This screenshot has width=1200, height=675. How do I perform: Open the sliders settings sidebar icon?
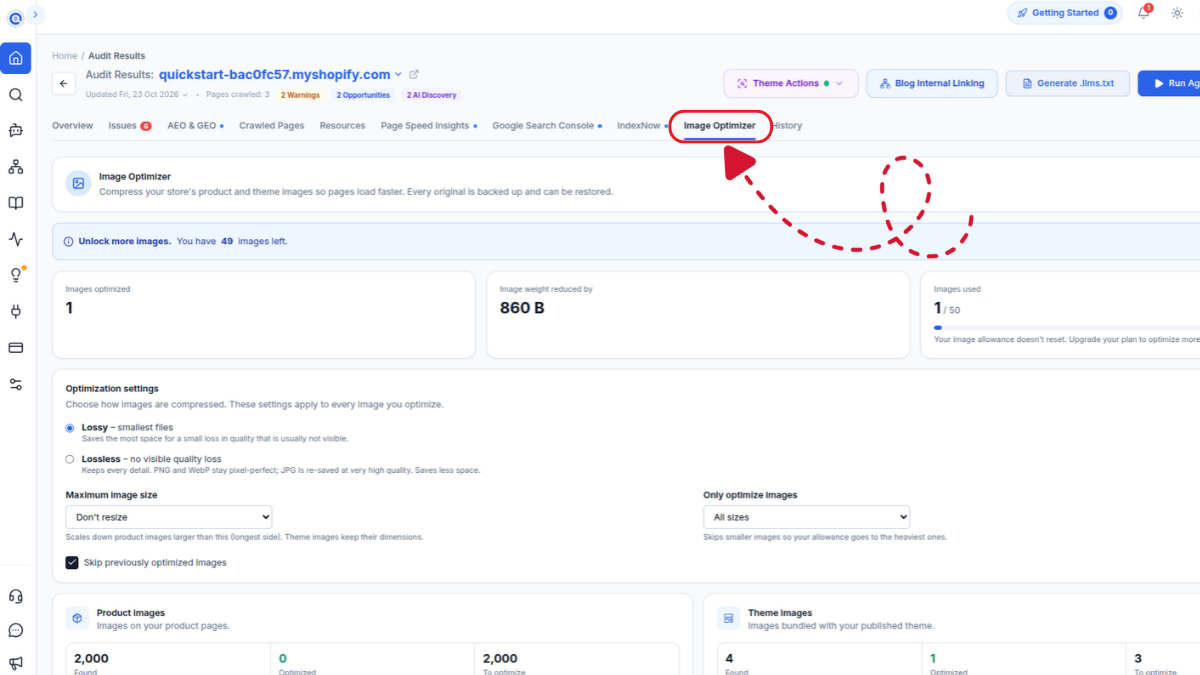(x=16, y=384)
